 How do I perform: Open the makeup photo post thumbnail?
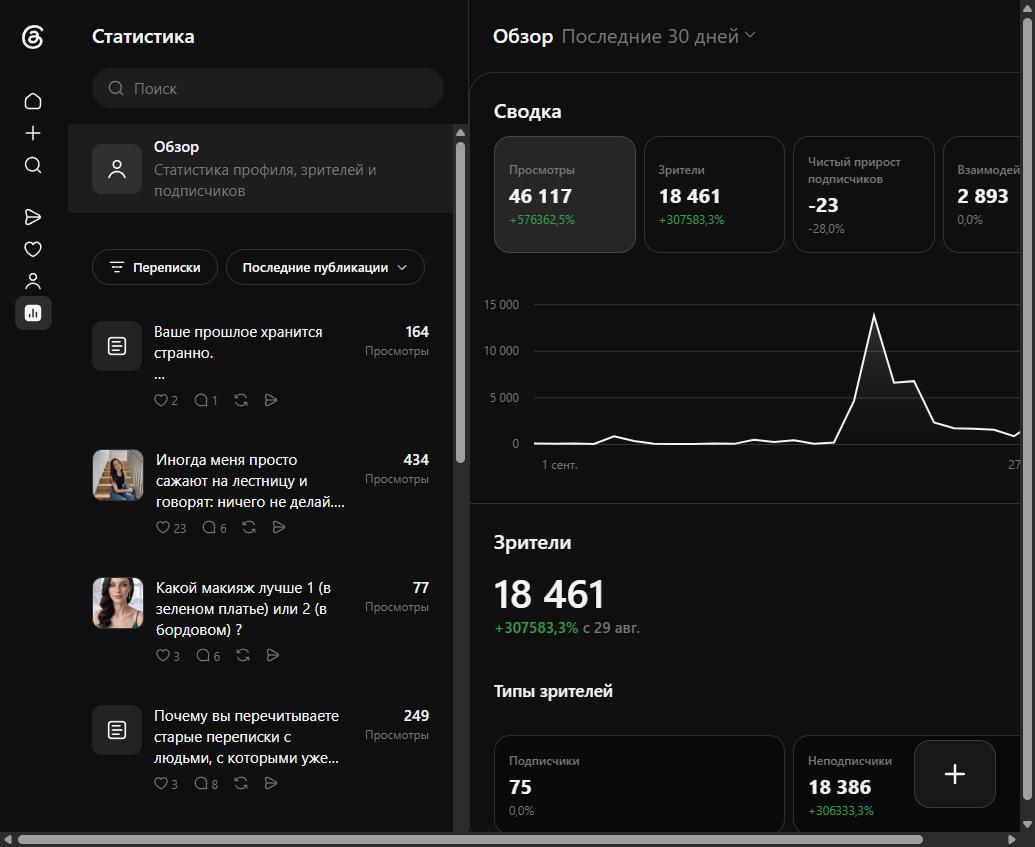click(x=117, y=603)
